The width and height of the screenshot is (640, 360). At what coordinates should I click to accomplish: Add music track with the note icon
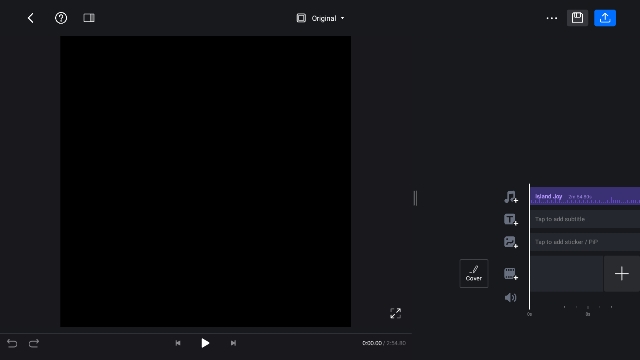point(511,197)
